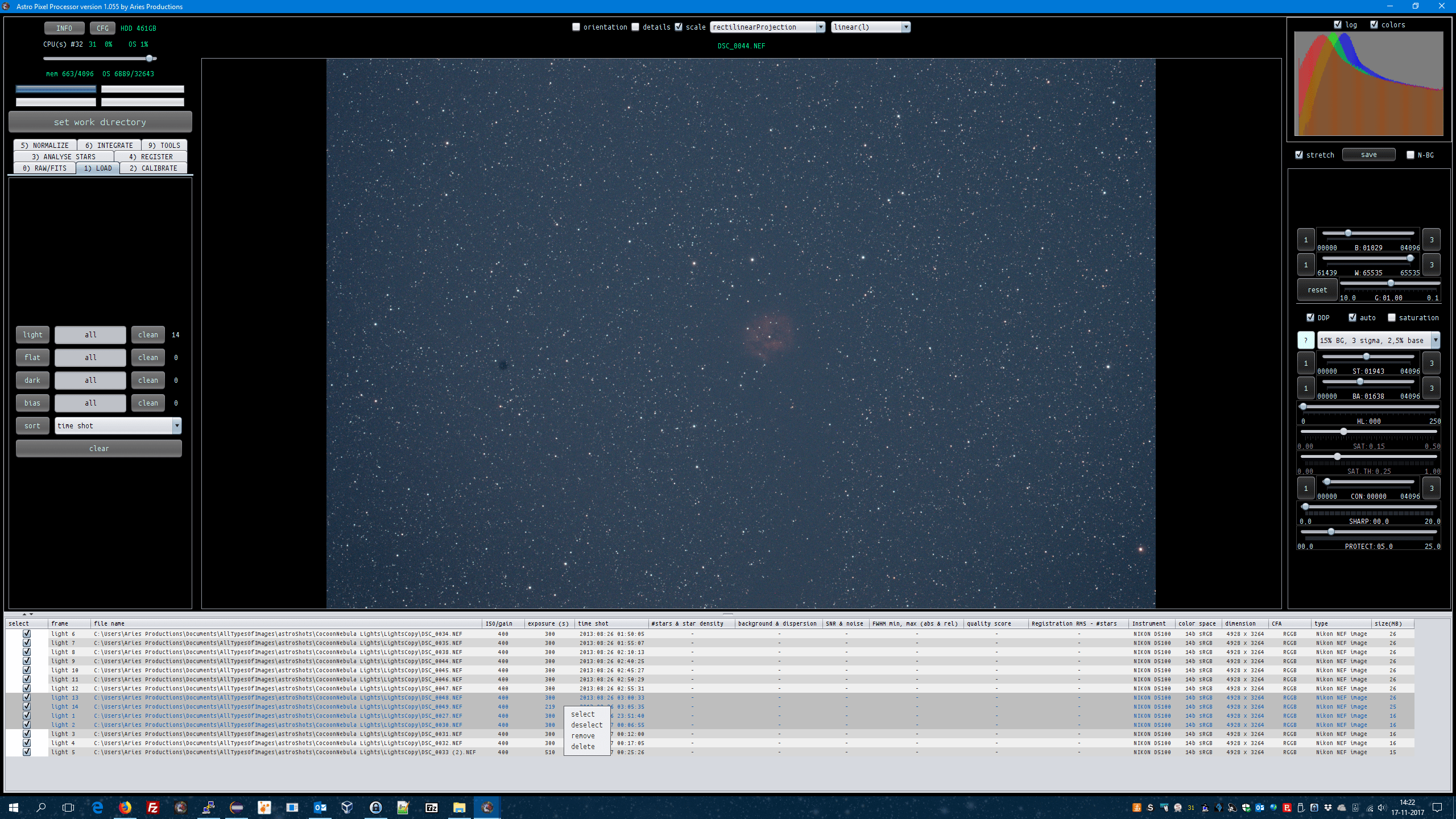The image size is (1456, 819).
Task: Expand the rectilinearProjection dropdown
Action: 820,27
